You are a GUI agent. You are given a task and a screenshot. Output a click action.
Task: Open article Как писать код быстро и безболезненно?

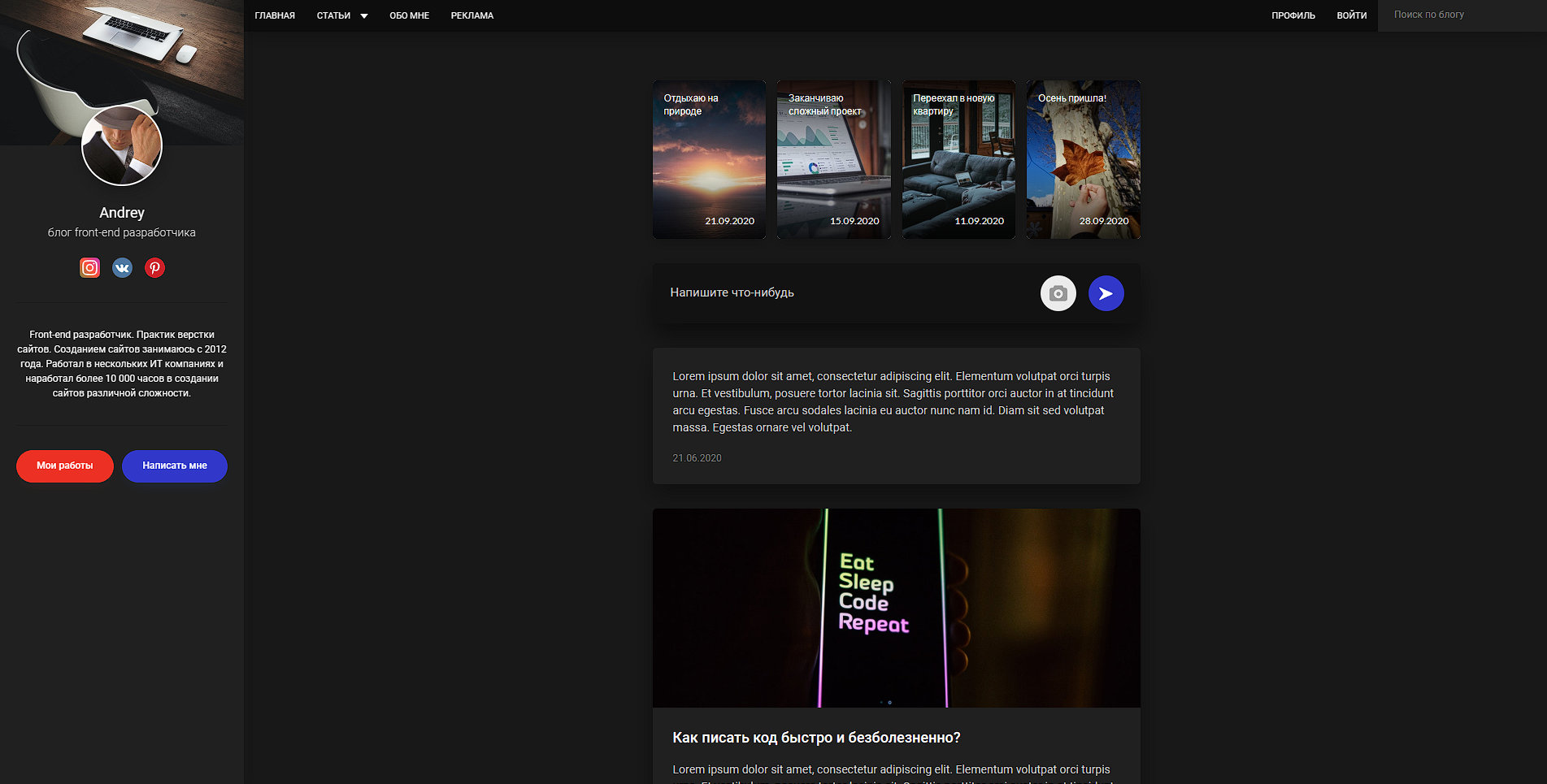tap(816, 738)
